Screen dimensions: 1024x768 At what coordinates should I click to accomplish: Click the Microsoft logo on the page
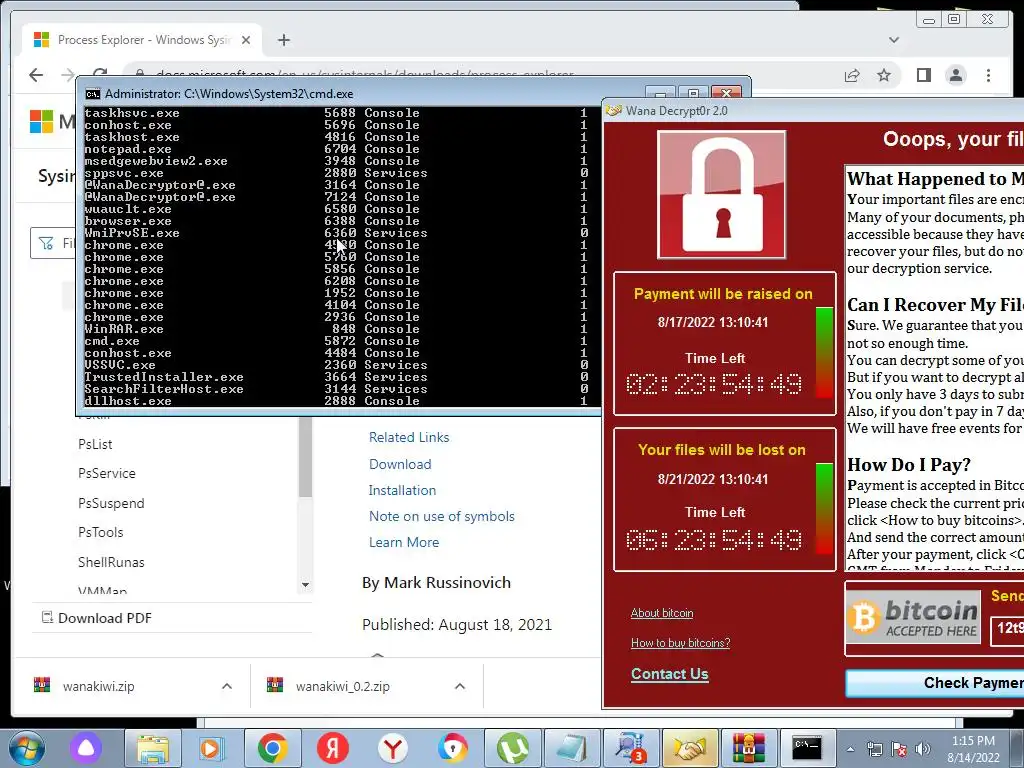(42, 121)
